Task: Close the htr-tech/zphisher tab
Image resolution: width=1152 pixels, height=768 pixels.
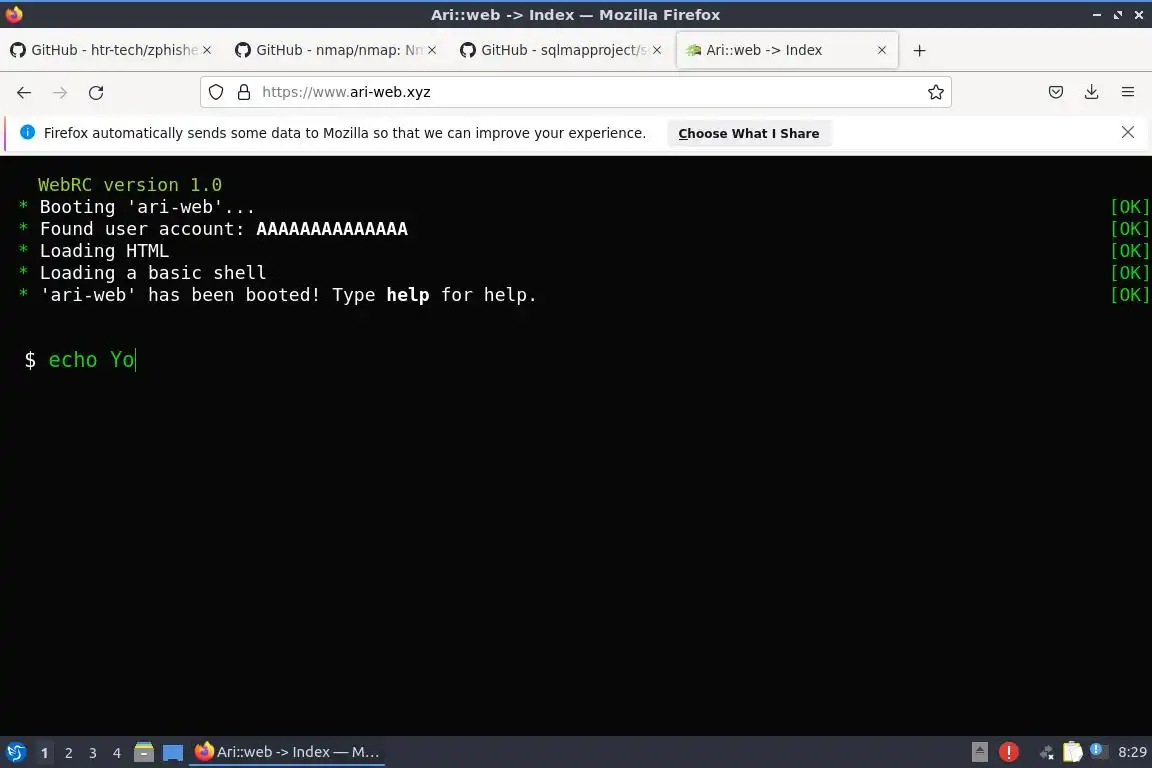Action: 207,50
